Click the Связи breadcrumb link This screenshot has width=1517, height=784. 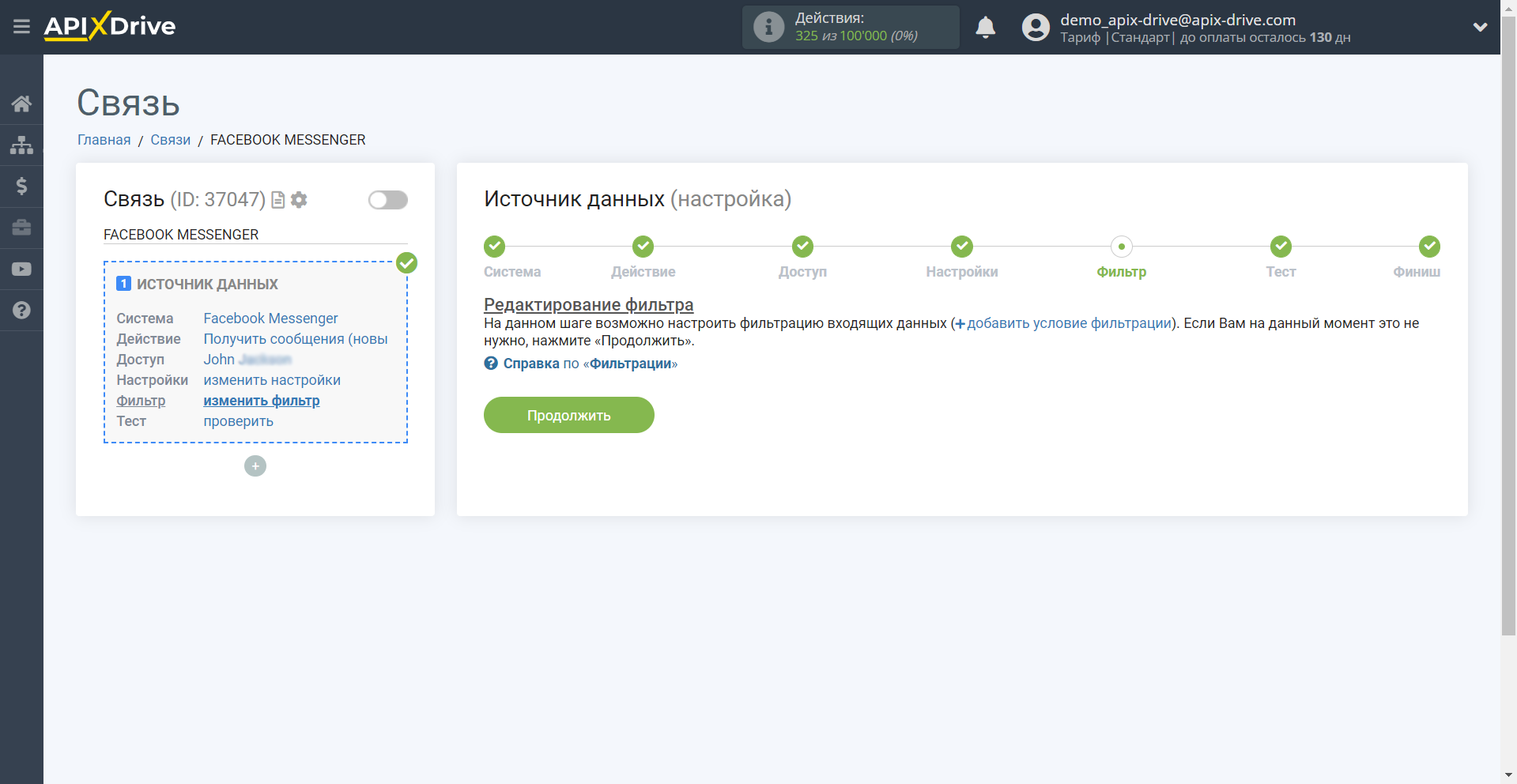(x=171, y=140)
